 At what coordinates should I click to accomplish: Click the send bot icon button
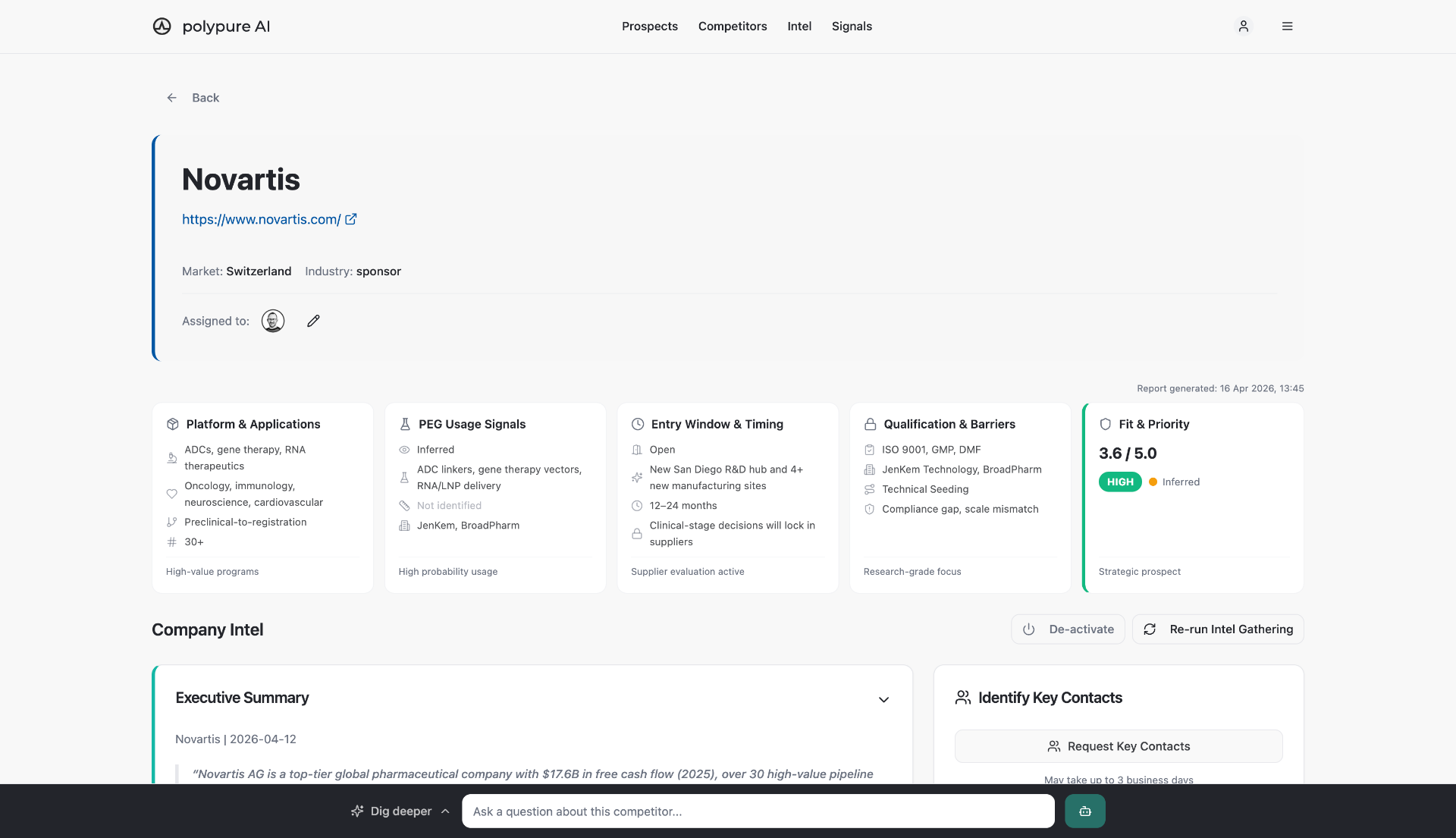click(x=1085, y=811)
